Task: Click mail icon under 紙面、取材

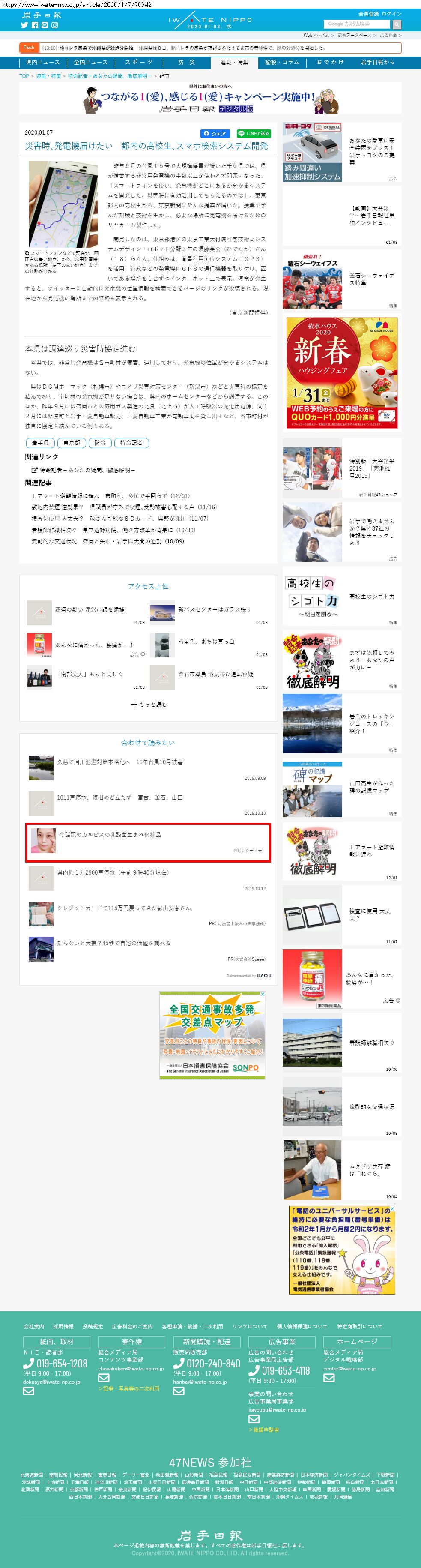Action: pos(29,1391)
